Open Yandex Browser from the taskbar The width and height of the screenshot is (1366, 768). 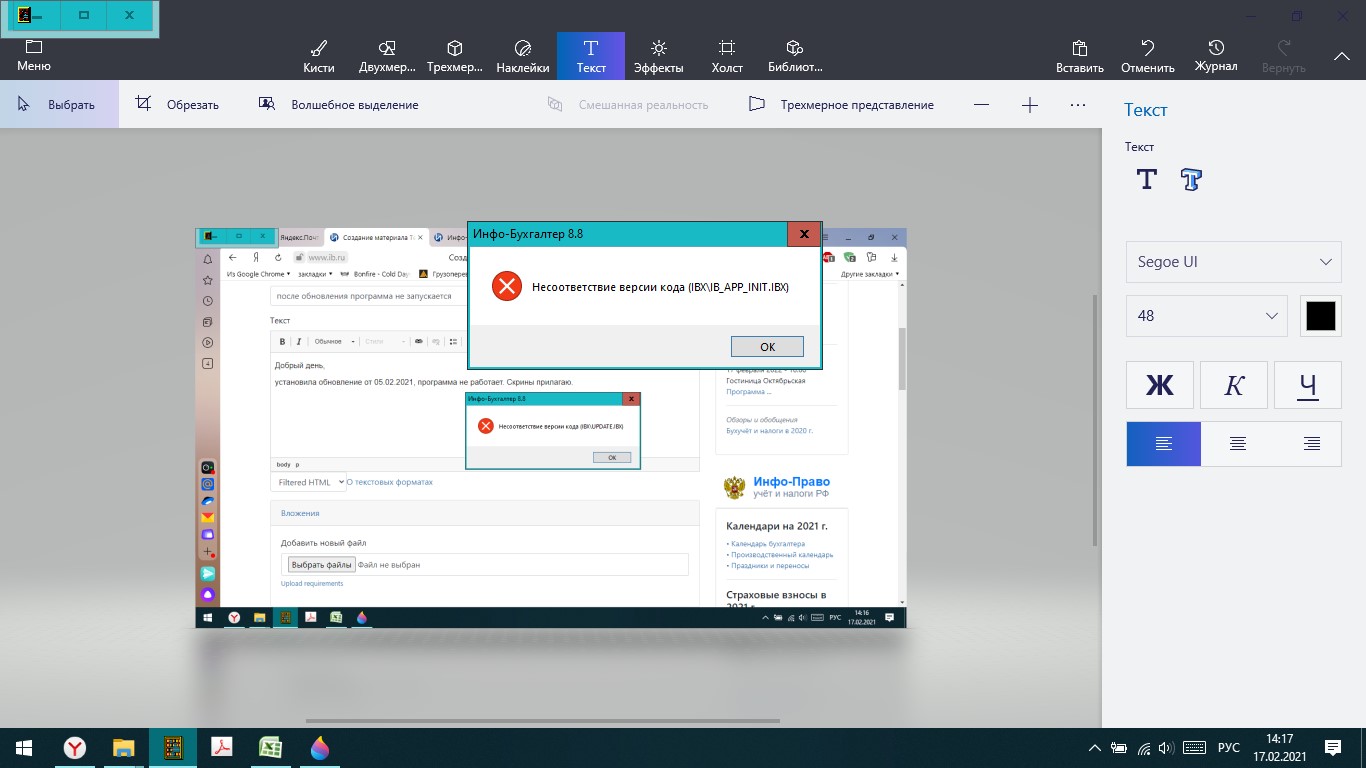[x=75, y=748]
